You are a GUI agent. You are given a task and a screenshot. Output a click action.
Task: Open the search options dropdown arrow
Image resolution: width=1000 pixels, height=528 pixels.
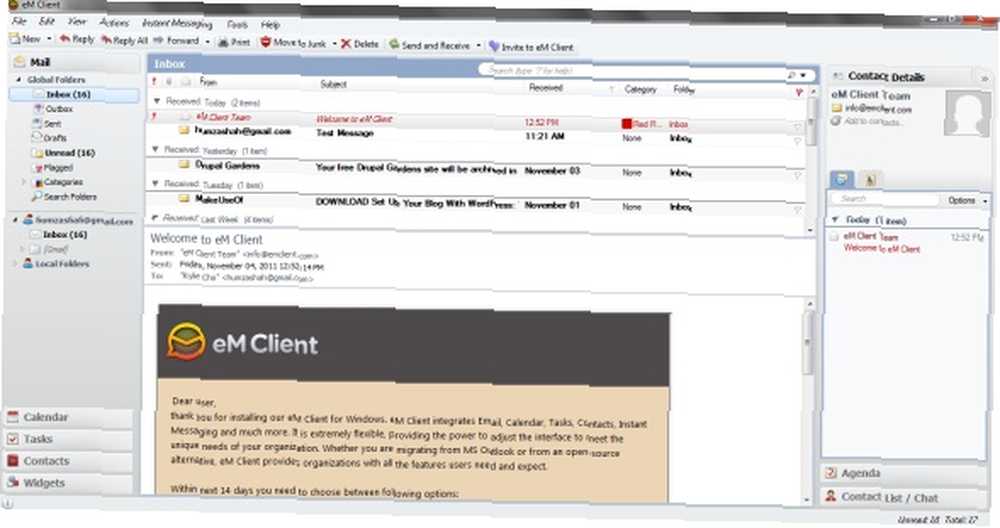pos(803,75)
